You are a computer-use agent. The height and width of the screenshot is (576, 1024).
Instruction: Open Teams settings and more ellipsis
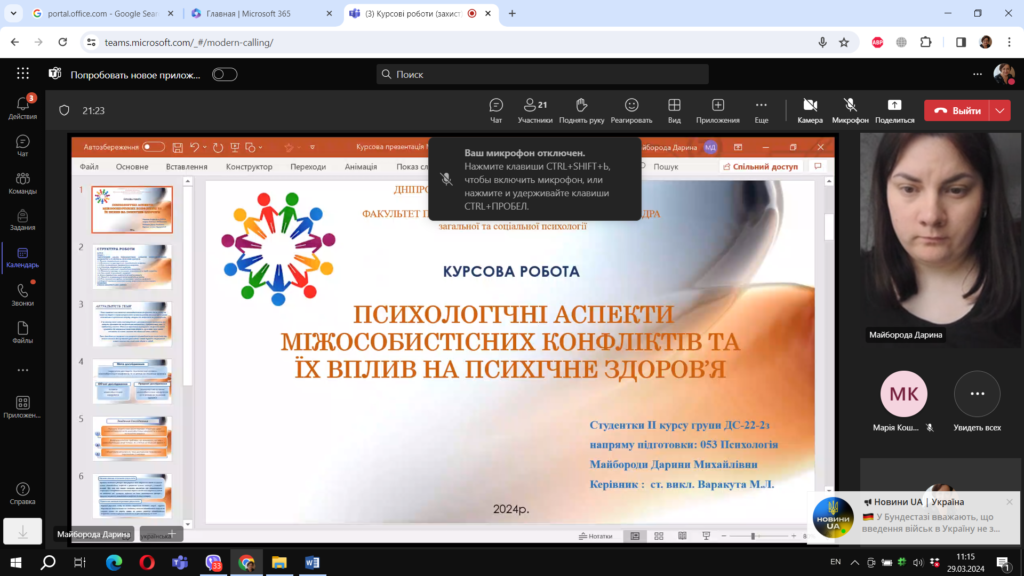[977, 74]
